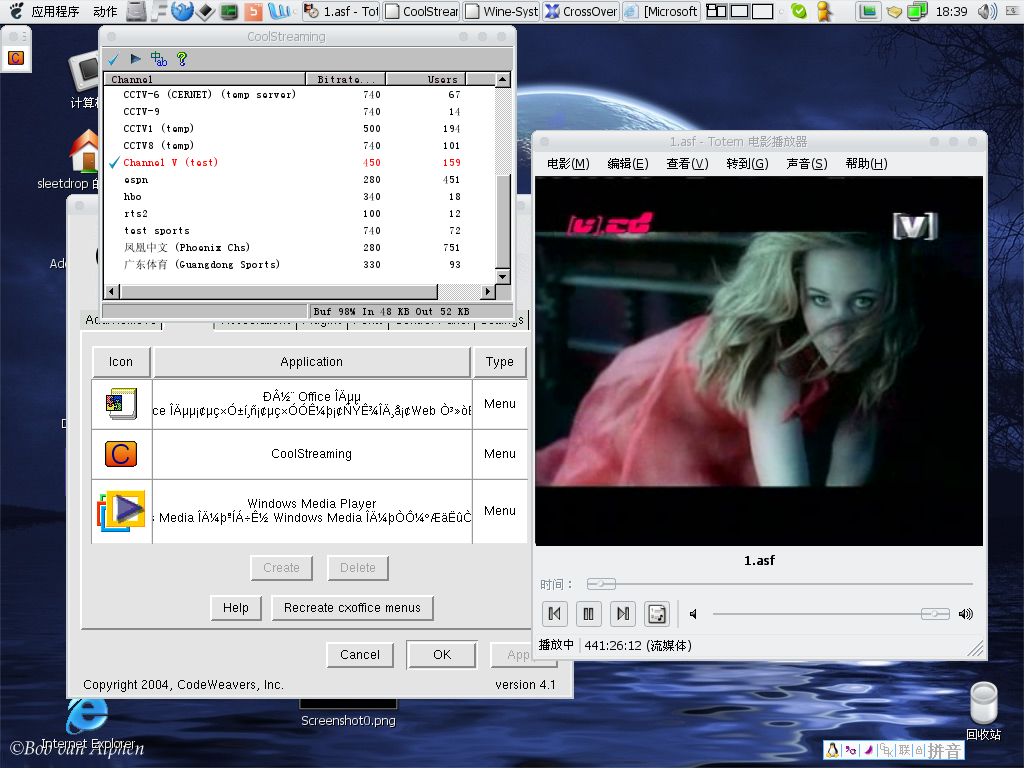Click the Create button in CrossOver dialog

[281, 568]
